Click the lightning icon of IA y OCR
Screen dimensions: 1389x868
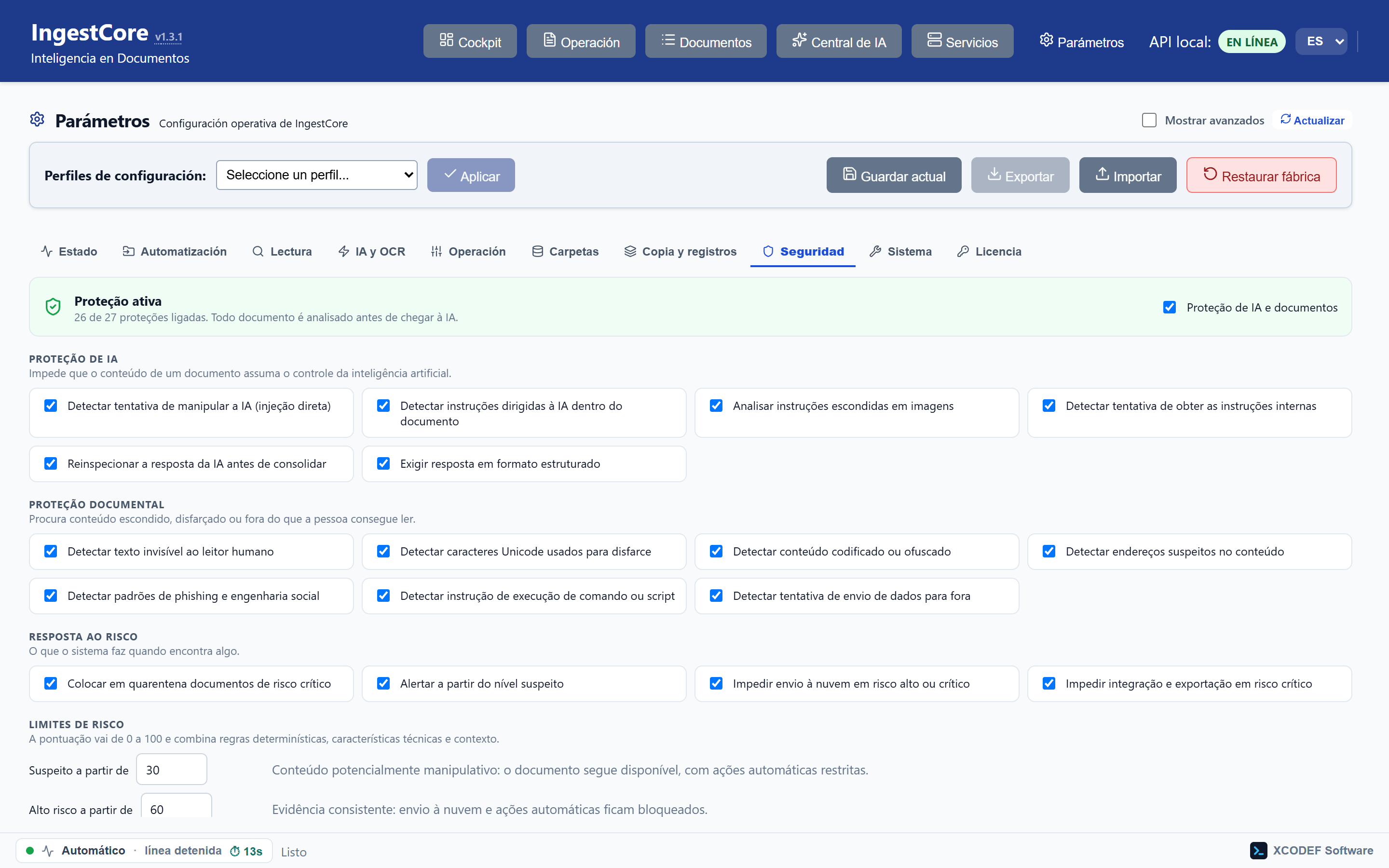[x=344, y=251]
